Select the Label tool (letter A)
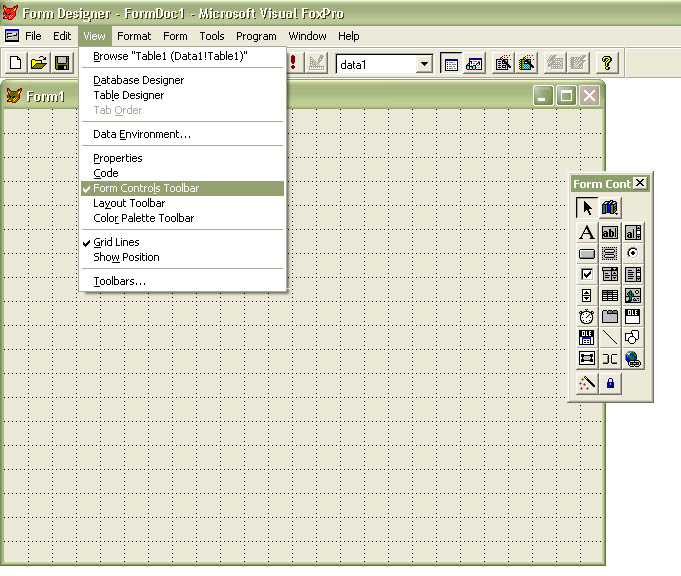The image size is (681, 576). pos(587,232)
